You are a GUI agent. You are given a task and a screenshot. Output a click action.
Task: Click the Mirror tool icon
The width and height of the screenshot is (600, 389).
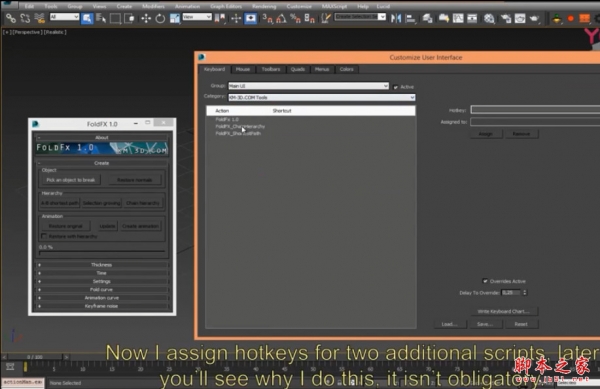click(396, 18)
